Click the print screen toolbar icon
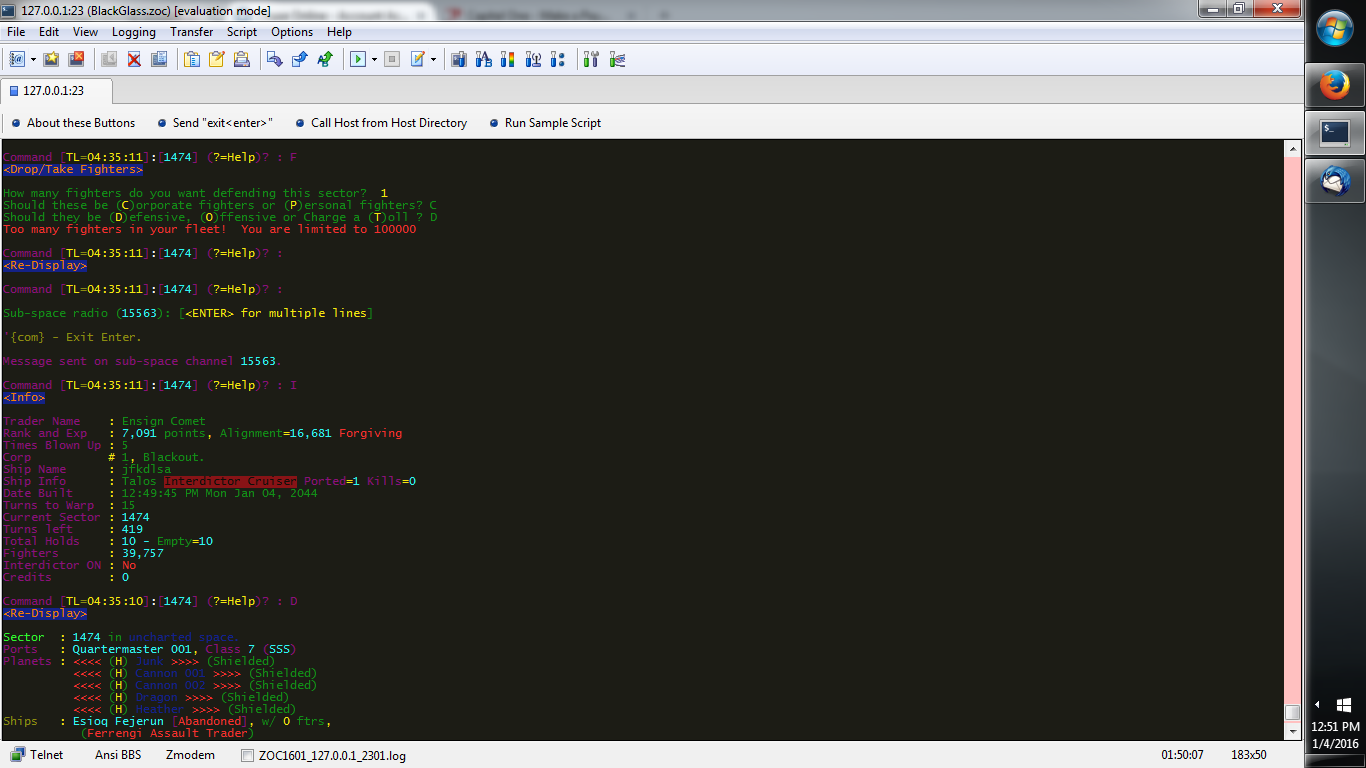This screenshot has height=768, width=1366. coord(241,59)
